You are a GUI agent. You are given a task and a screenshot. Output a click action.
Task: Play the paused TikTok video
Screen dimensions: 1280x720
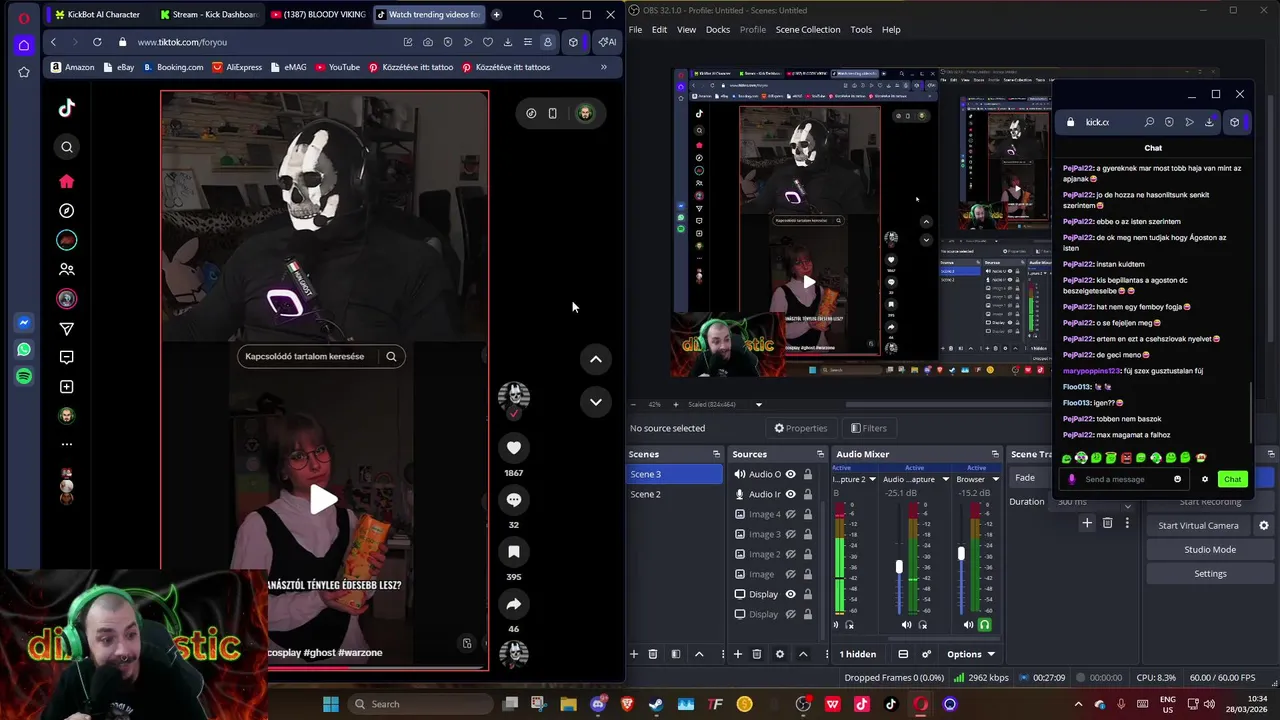(x=323, y=499)
